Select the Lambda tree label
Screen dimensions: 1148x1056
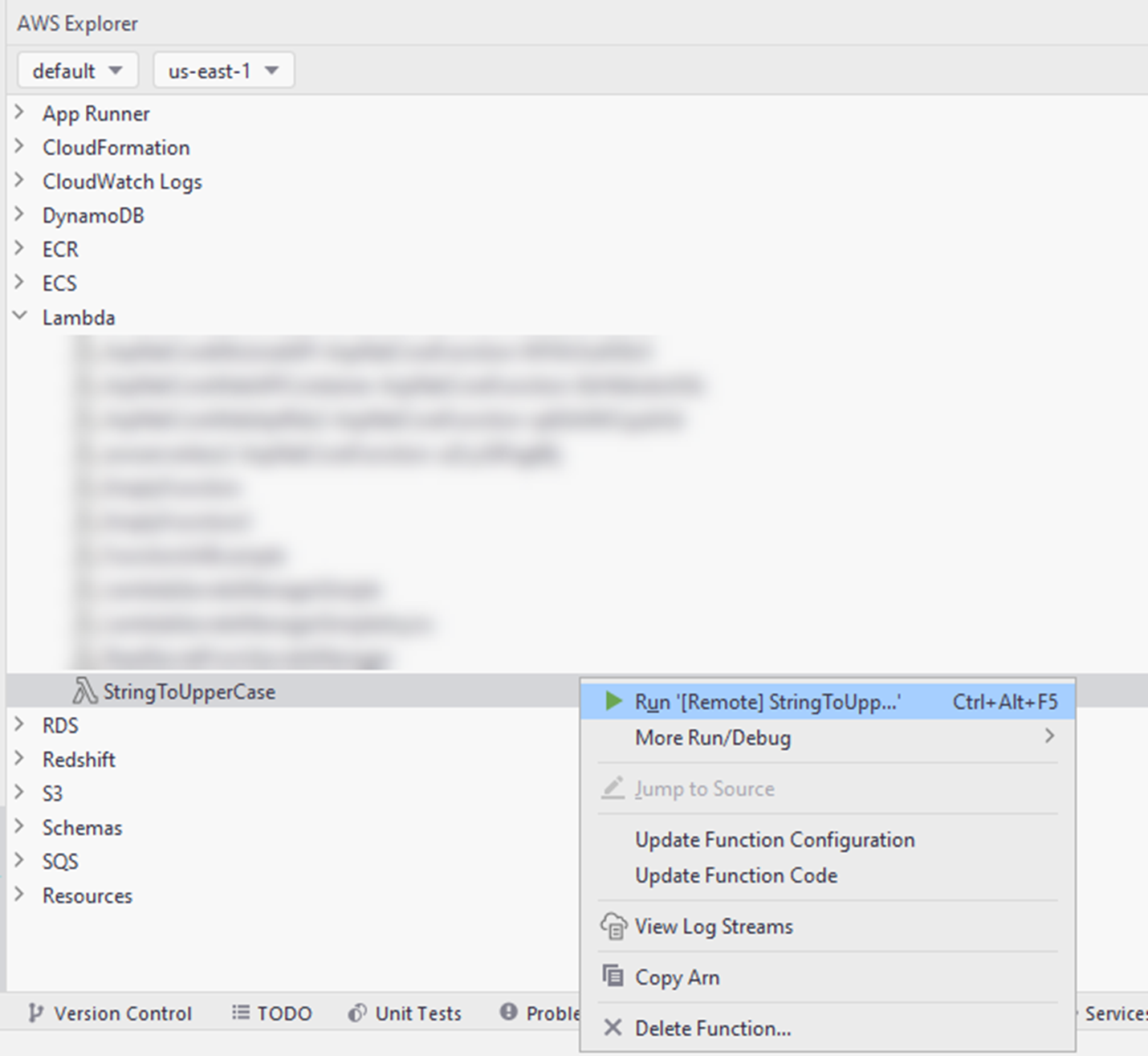79,317
